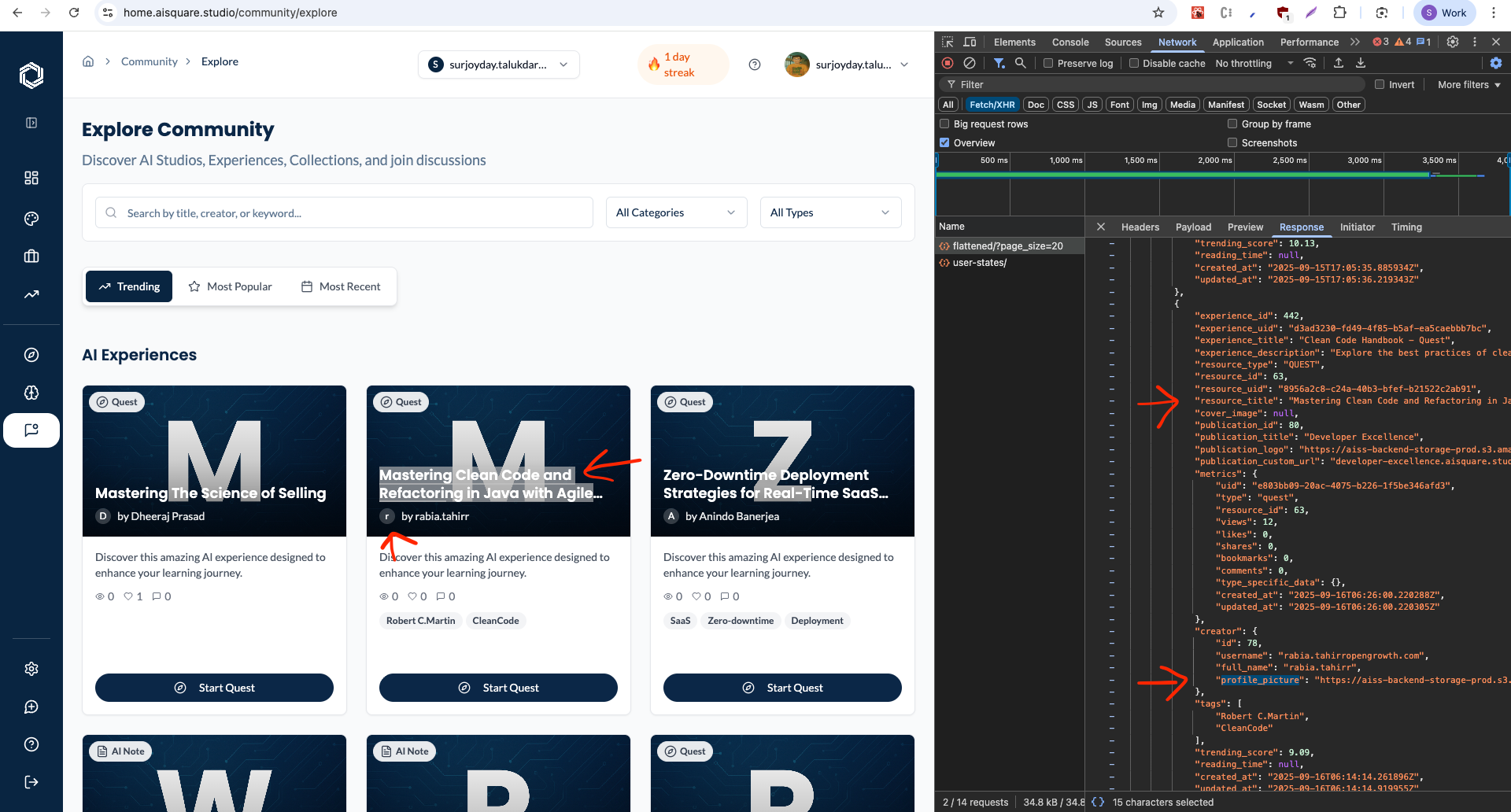
Task: Click the home breadcrumb icon
Action: point(88,61)
